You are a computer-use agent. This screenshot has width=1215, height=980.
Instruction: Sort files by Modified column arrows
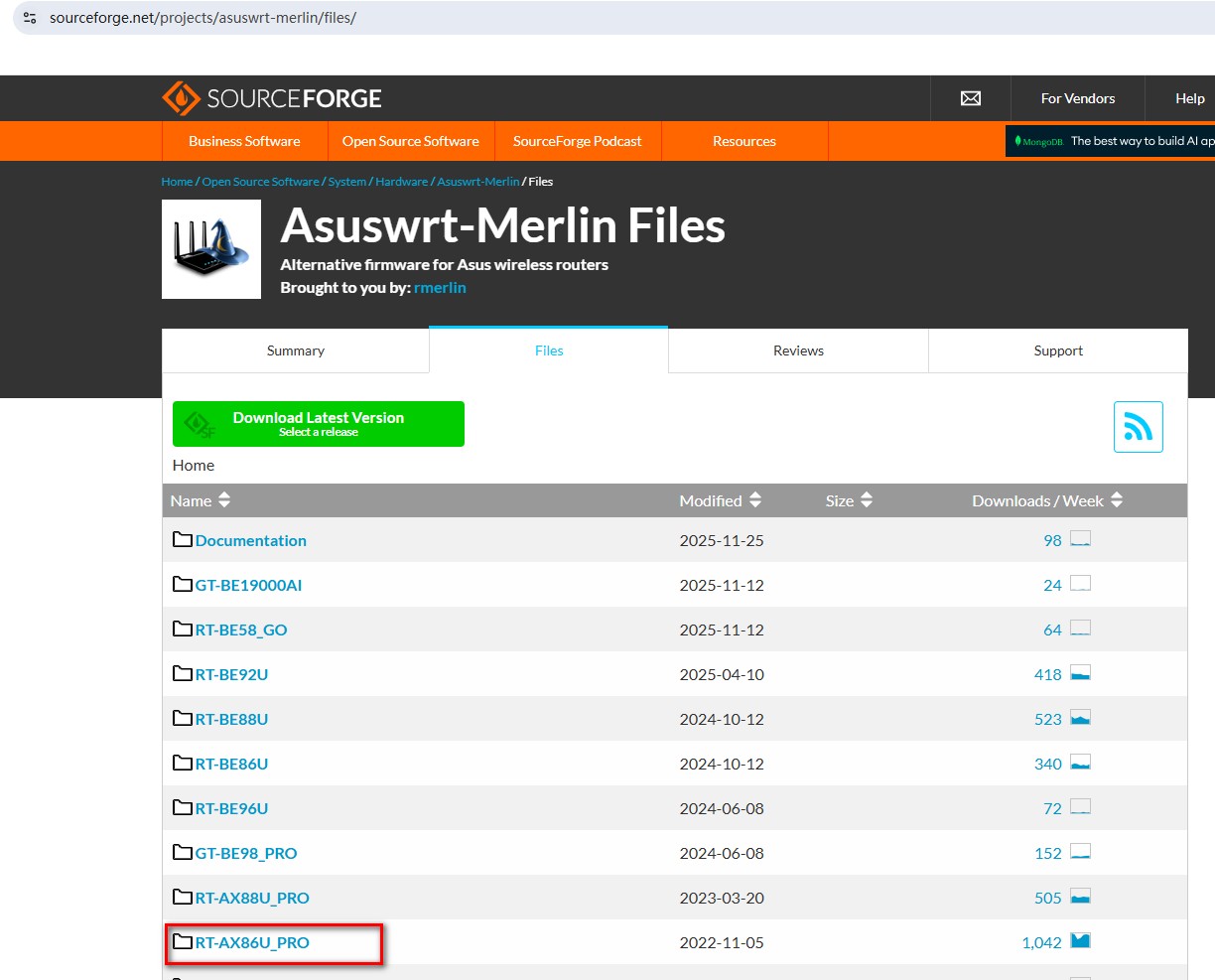[x=755, y=500]
